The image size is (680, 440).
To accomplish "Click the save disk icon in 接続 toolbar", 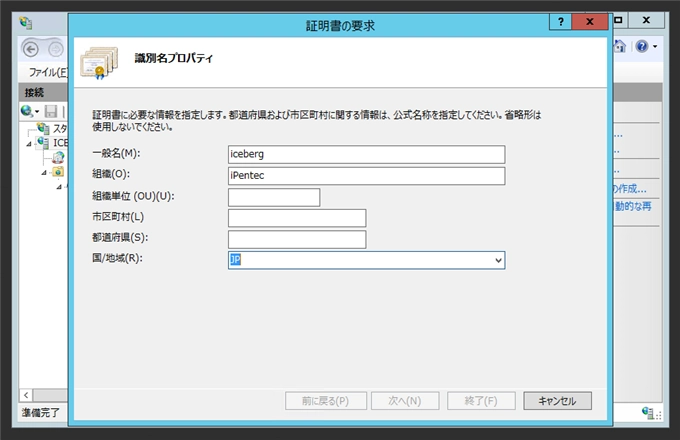I will pos(51,111).
